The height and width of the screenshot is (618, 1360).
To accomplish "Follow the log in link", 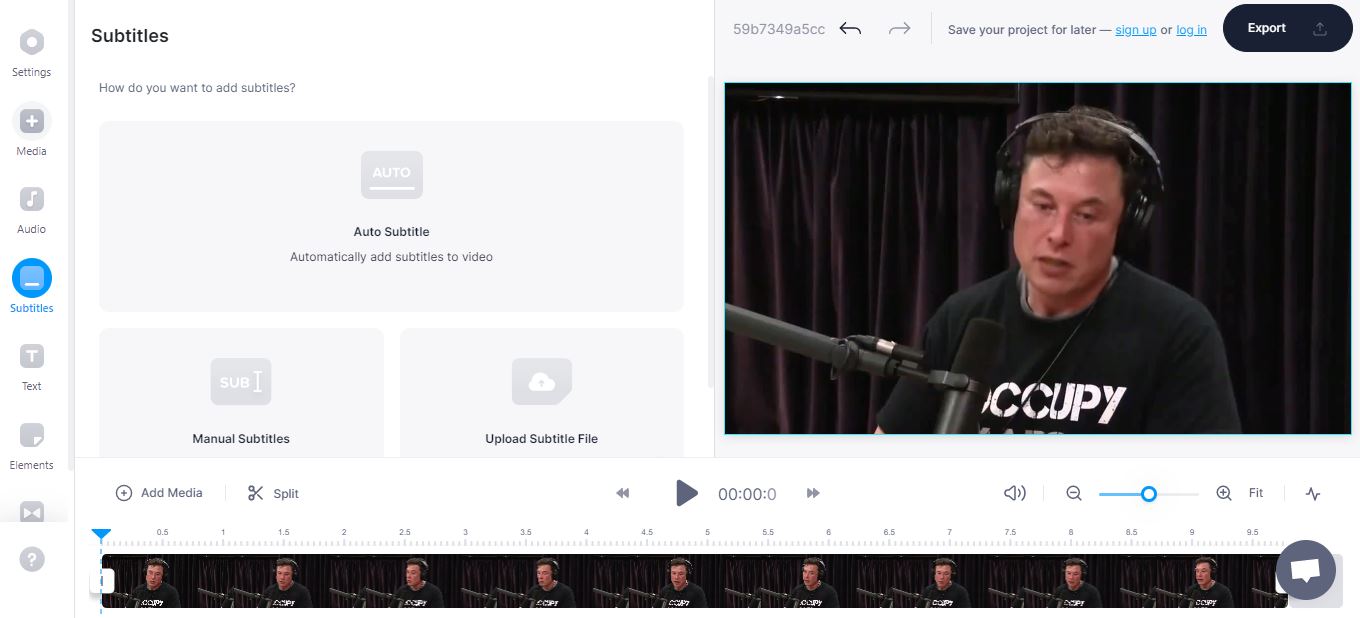I will 1191,30.
